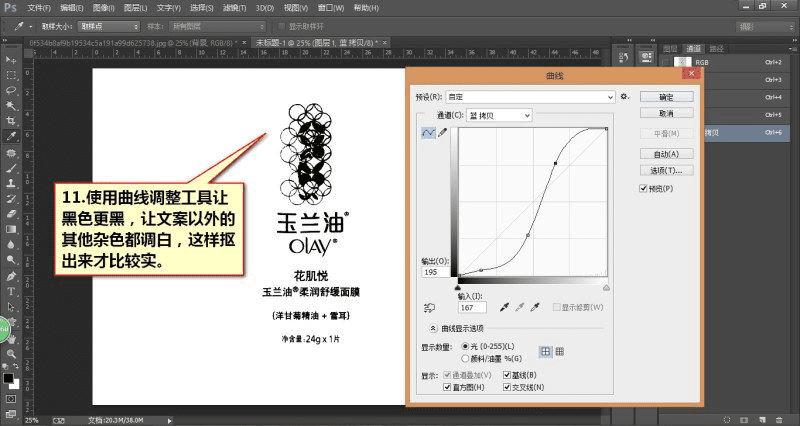Select the Move tool in the toolbar
Image resolution: width=800 pixels, height=426 pixels.
point(10,59)
